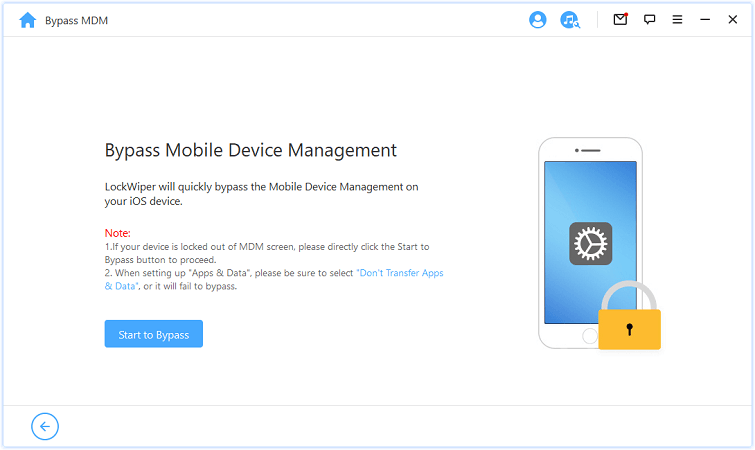The image size is (755, 450).
Task: Go to the home screen via house icon
Action: click(27, 20)
